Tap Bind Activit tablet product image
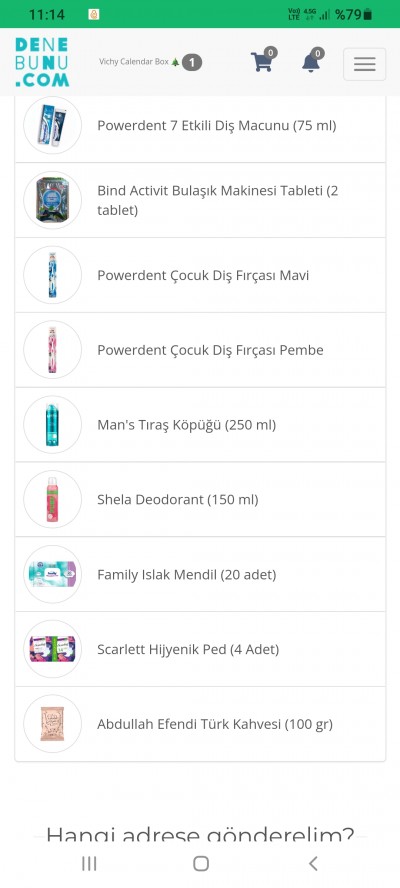 pos(53,200)
